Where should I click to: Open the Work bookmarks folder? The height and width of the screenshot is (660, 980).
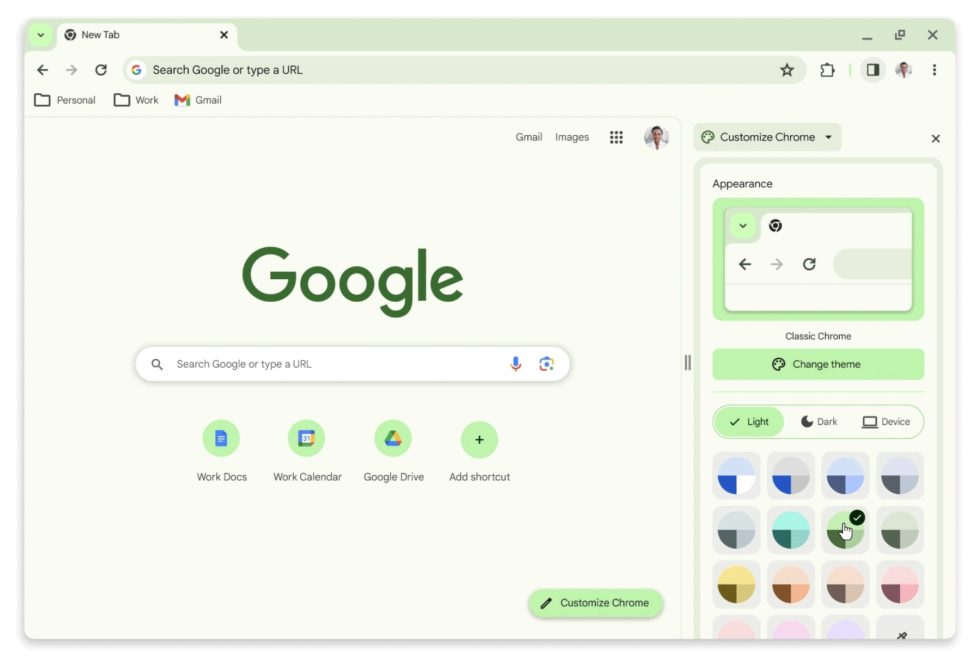coord(136,100)
